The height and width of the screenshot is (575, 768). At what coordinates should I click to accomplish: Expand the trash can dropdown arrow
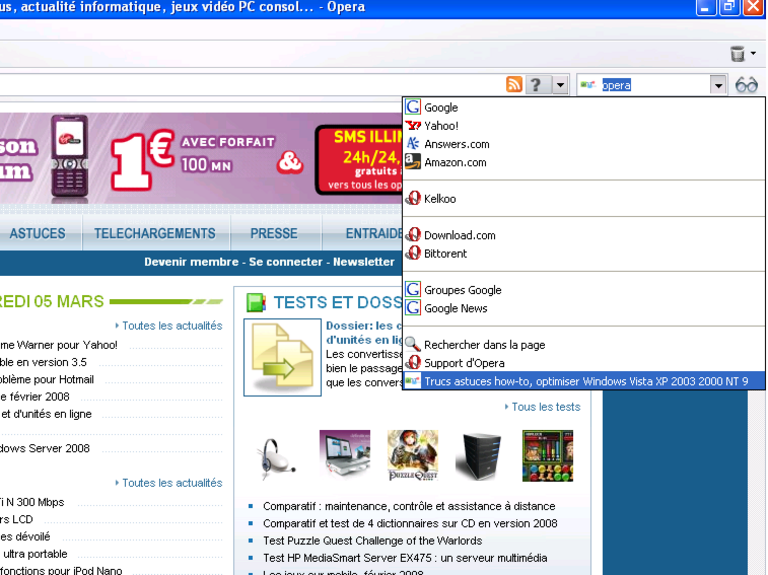coord(753,53)
